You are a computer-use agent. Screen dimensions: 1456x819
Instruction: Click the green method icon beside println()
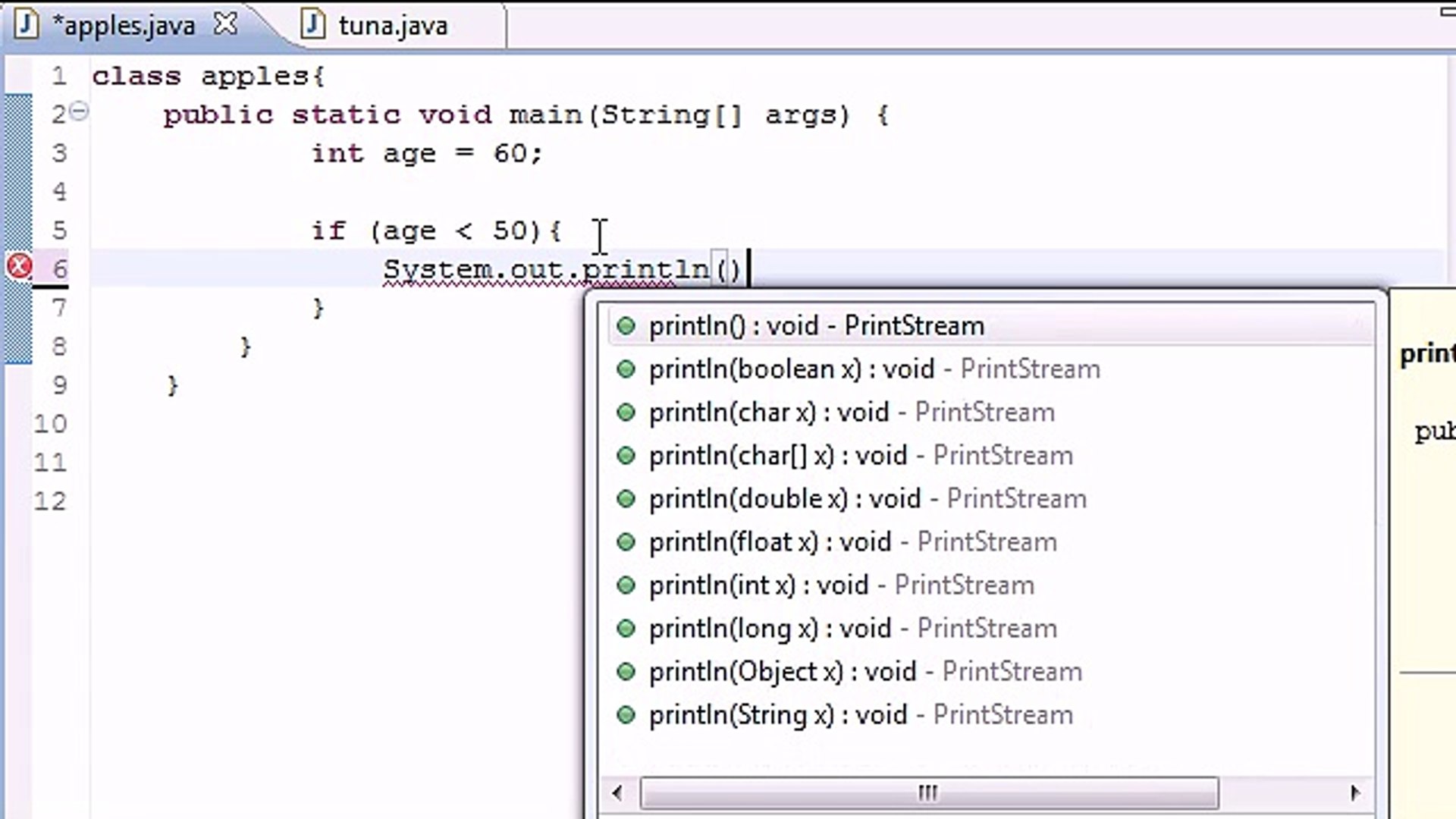tap(626, 325)
